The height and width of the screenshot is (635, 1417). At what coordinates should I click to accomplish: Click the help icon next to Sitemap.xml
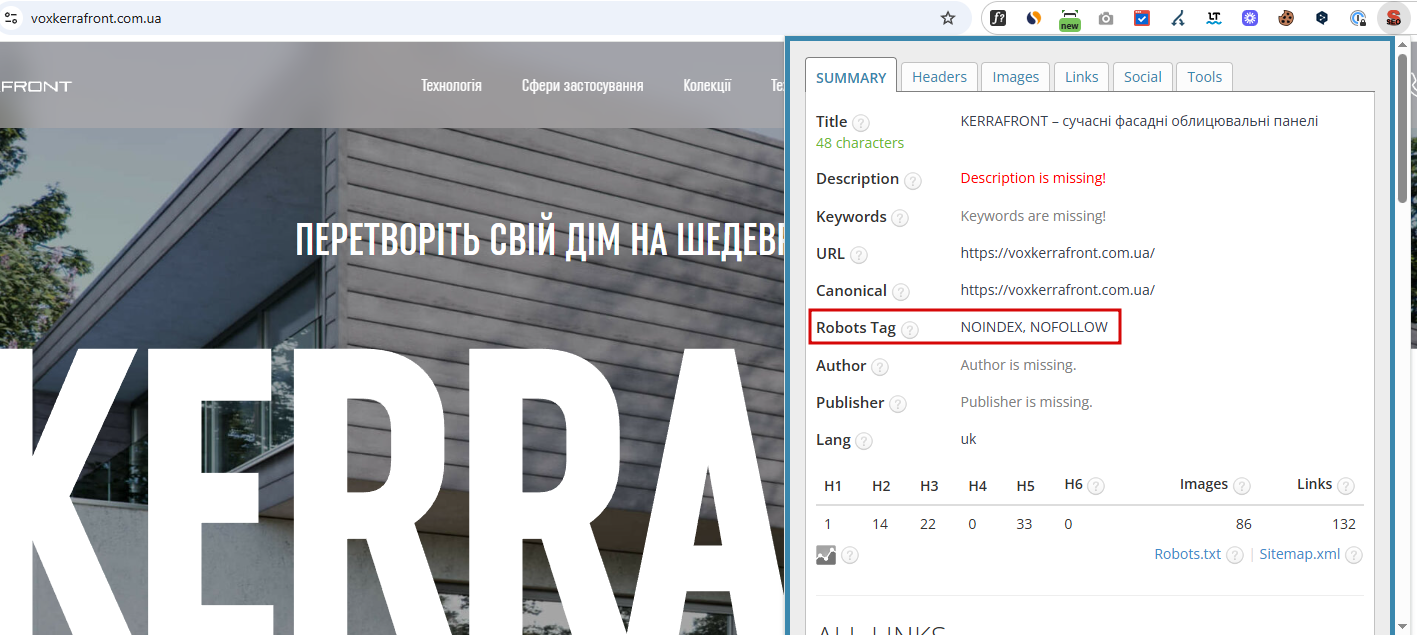coord(1354,555)
